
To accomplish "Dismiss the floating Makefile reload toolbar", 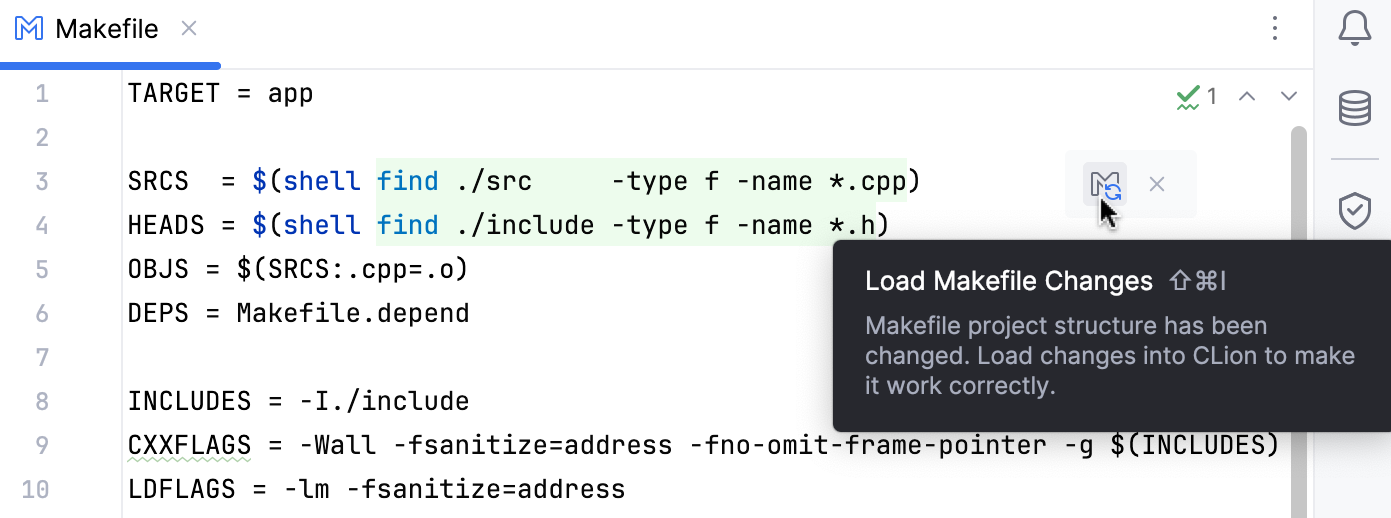I will pos(1157,184).
